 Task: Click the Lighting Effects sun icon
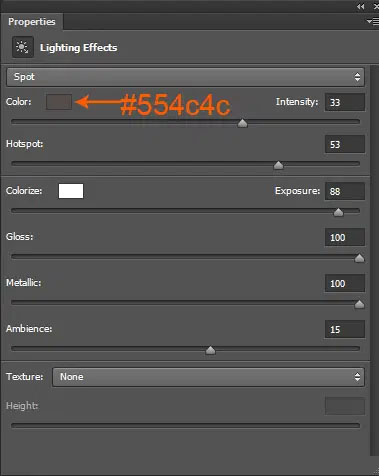(23, 47)
